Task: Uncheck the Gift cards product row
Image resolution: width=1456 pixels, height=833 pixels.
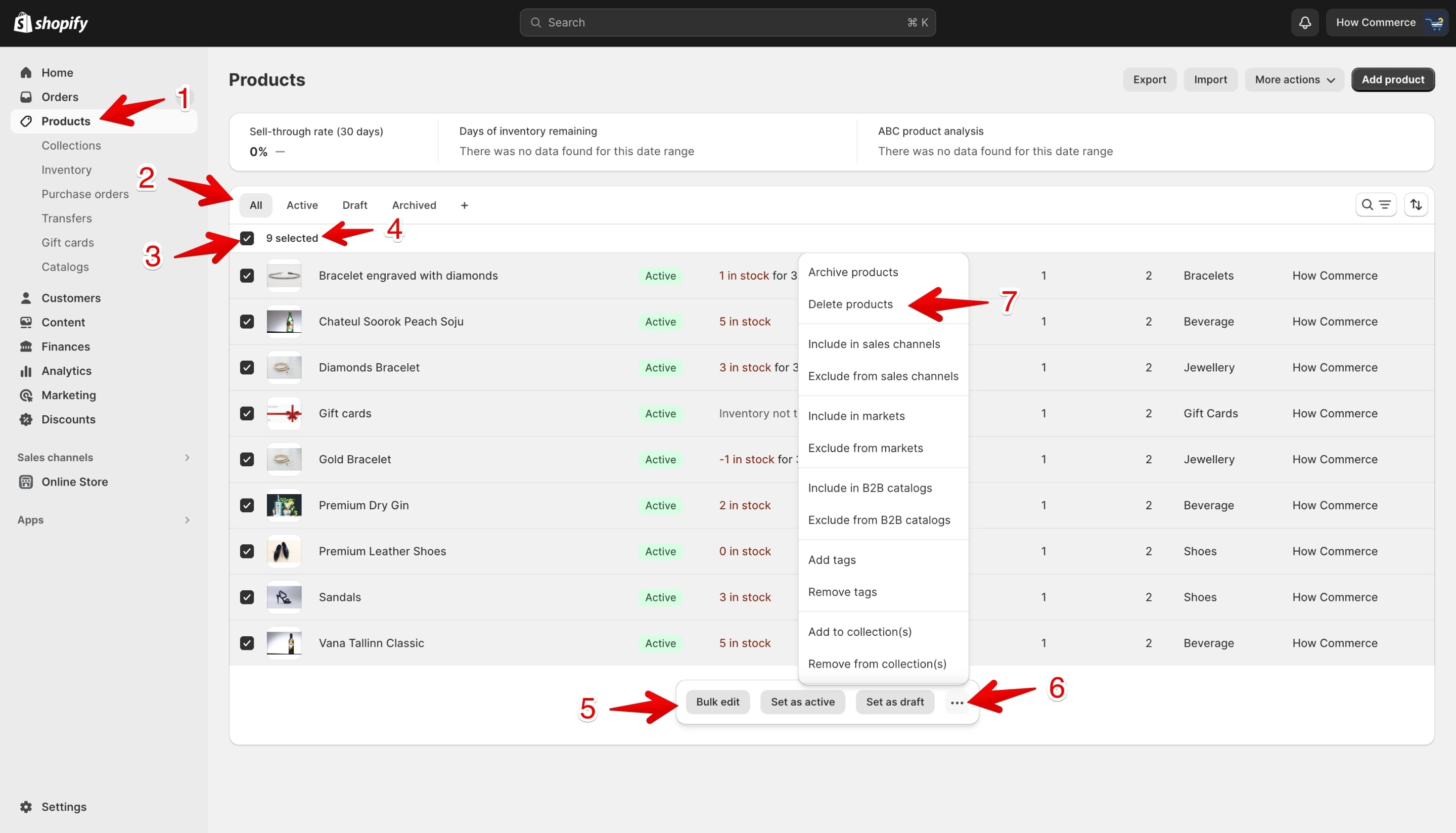Action: pos(247,414)
